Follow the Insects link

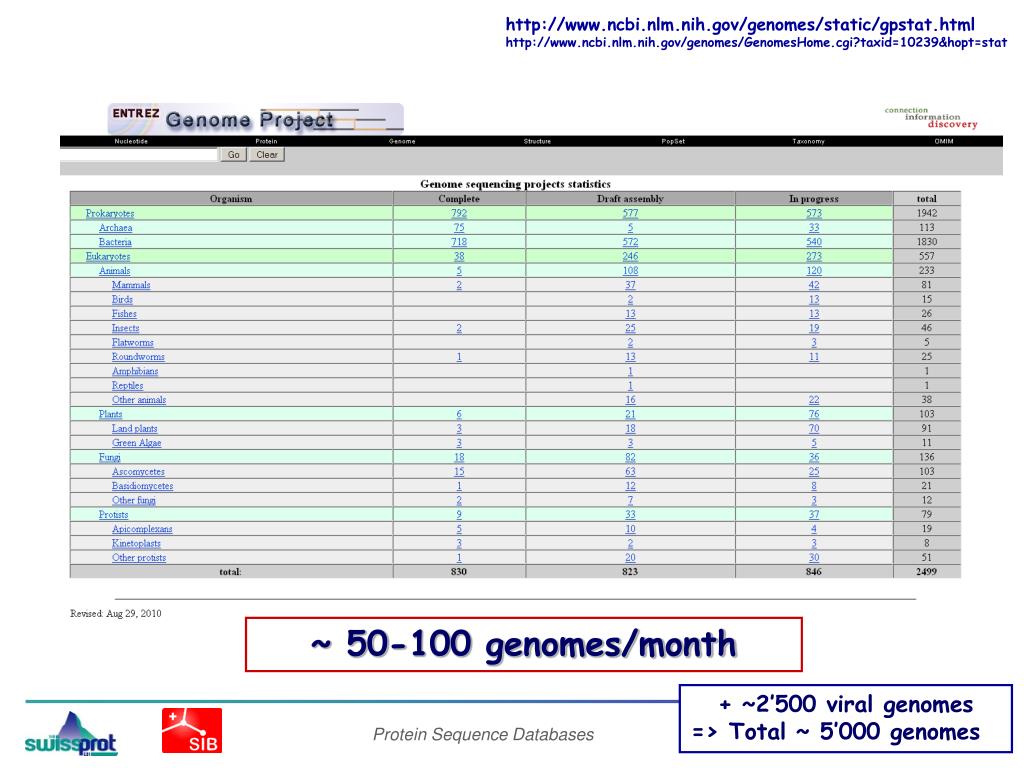point(125,328)
